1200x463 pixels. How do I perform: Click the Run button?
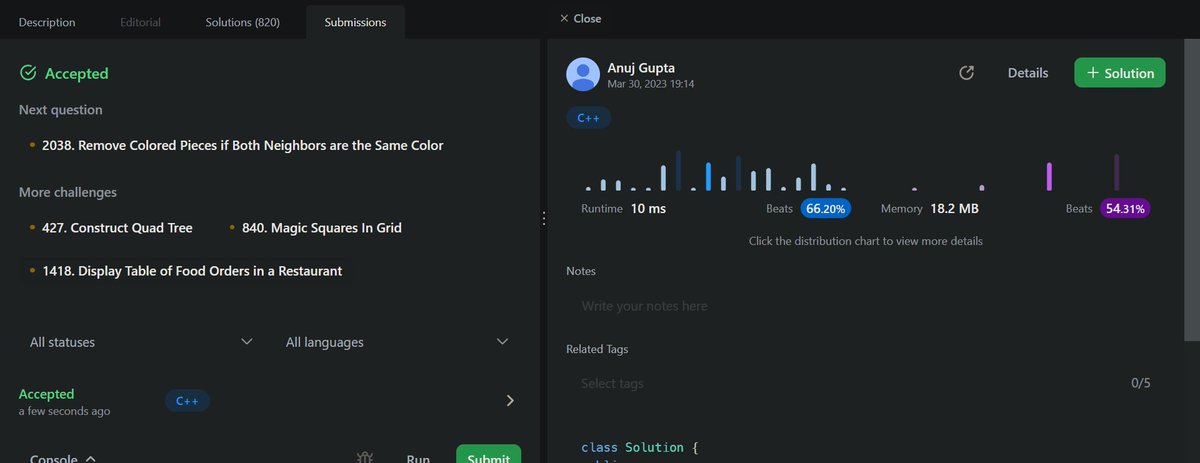[418, 458]
